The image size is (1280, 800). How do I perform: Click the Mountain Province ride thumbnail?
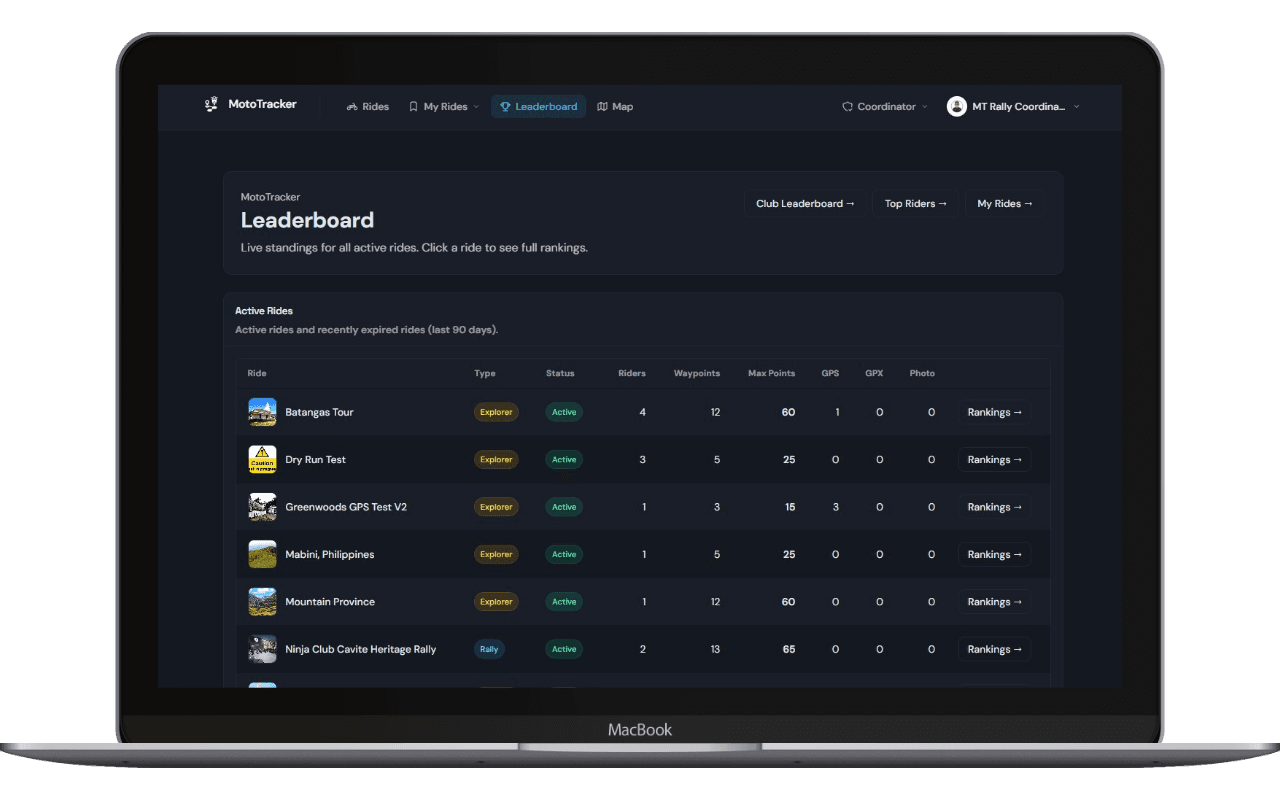tap(262, 601)
